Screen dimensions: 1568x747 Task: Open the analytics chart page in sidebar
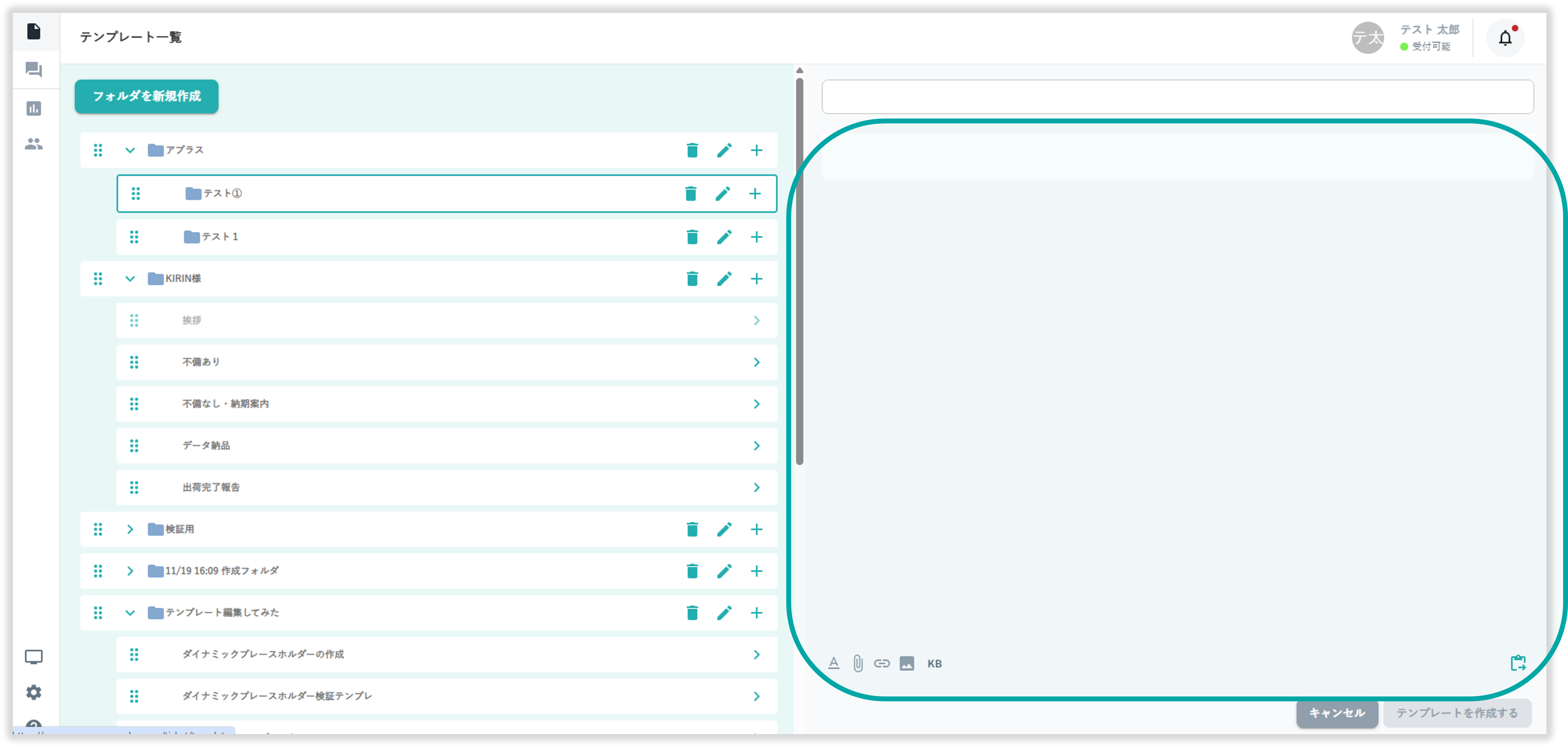34,108
